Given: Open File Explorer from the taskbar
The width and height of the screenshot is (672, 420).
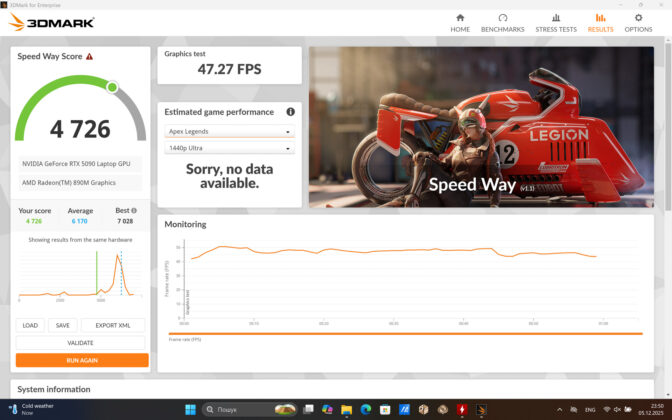Looking at the screenshot, I should pos(346,409).
